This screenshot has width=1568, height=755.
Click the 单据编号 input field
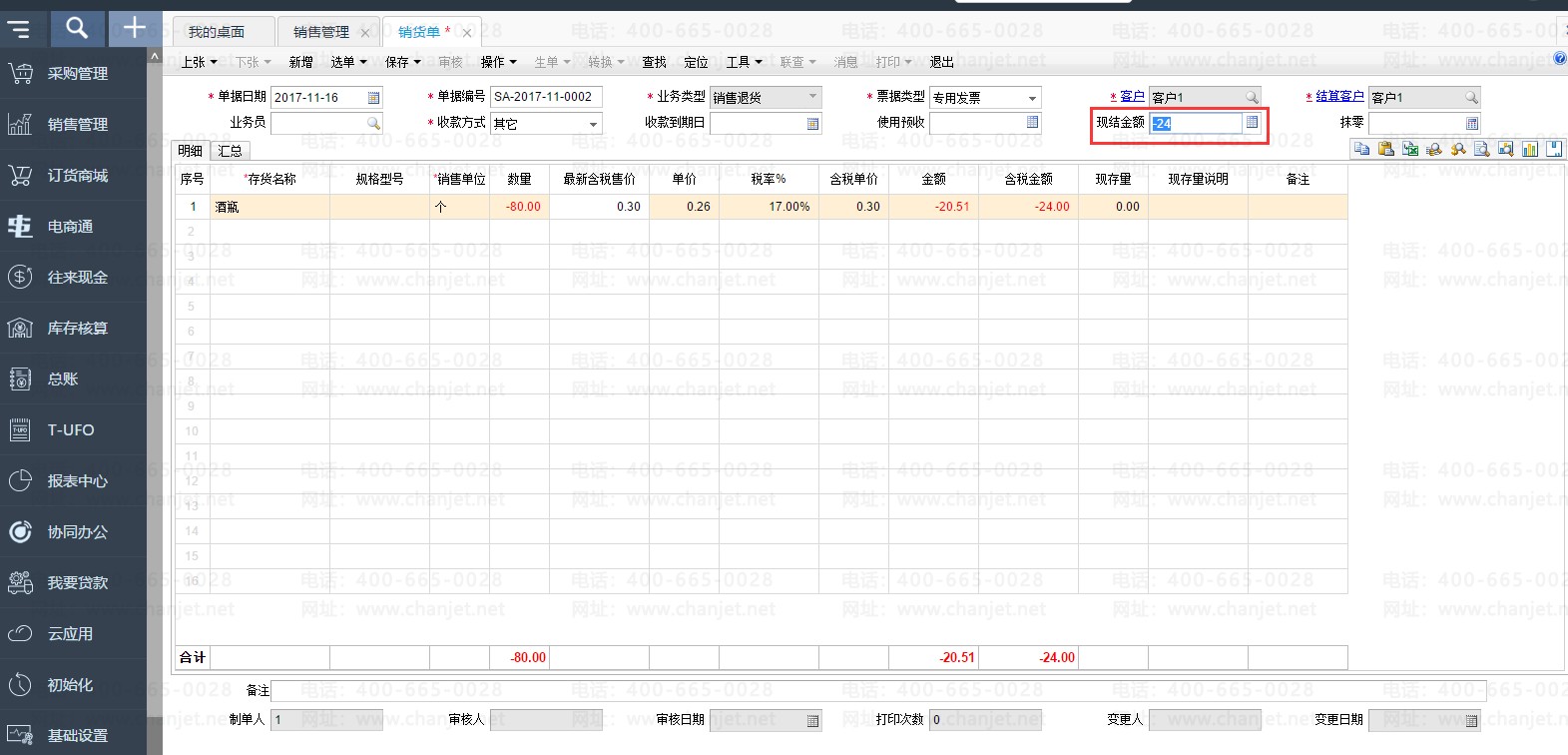pos(546,97)
